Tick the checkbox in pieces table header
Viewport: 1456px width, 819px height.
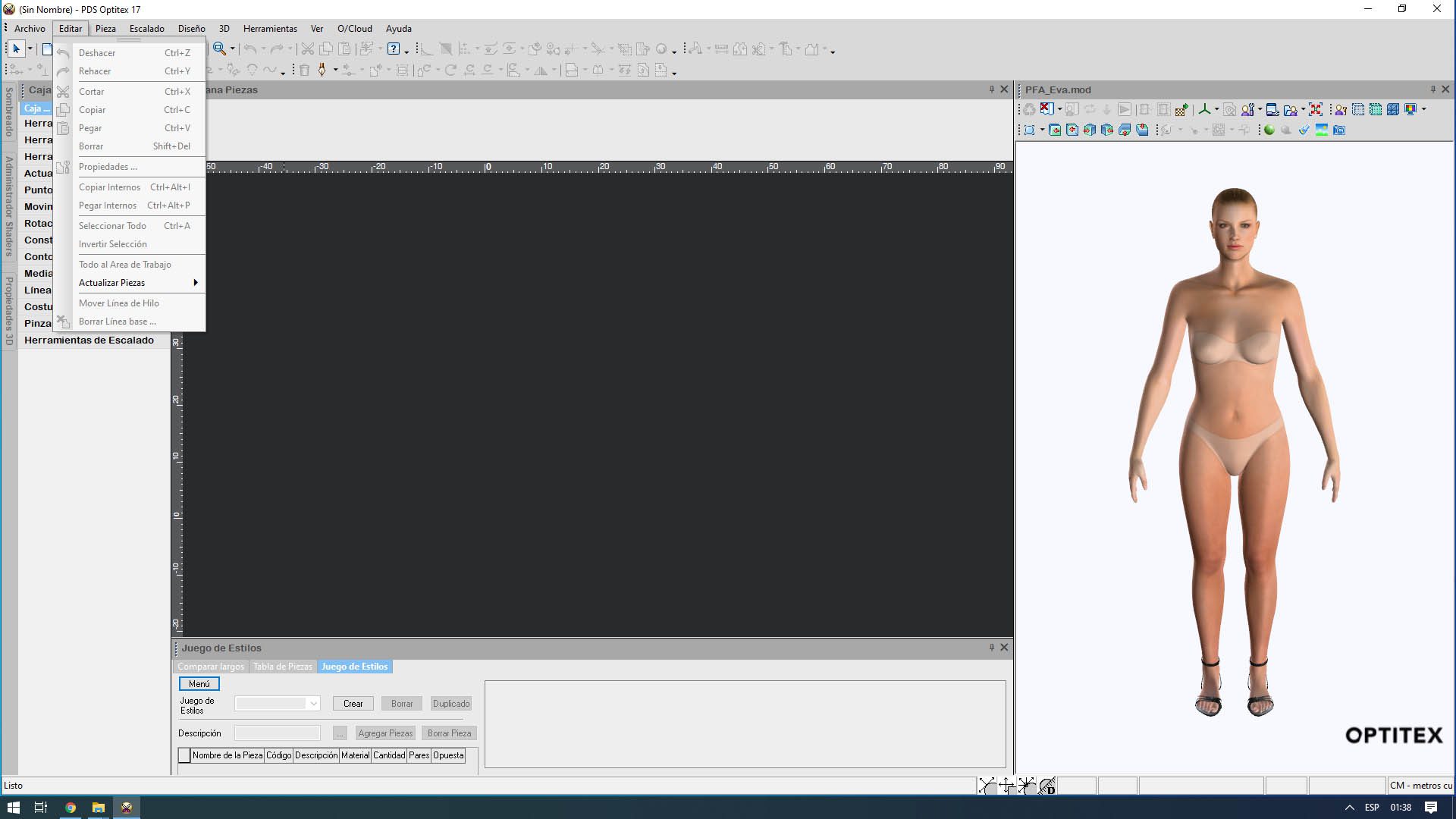tap(184, 755)
